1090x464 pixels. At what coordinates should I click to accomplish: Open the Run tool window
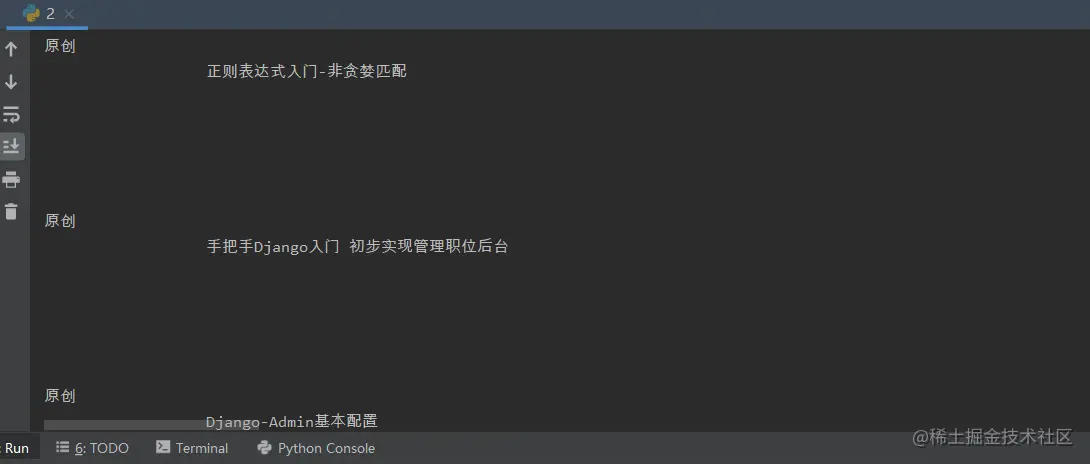tap(17, 448)
